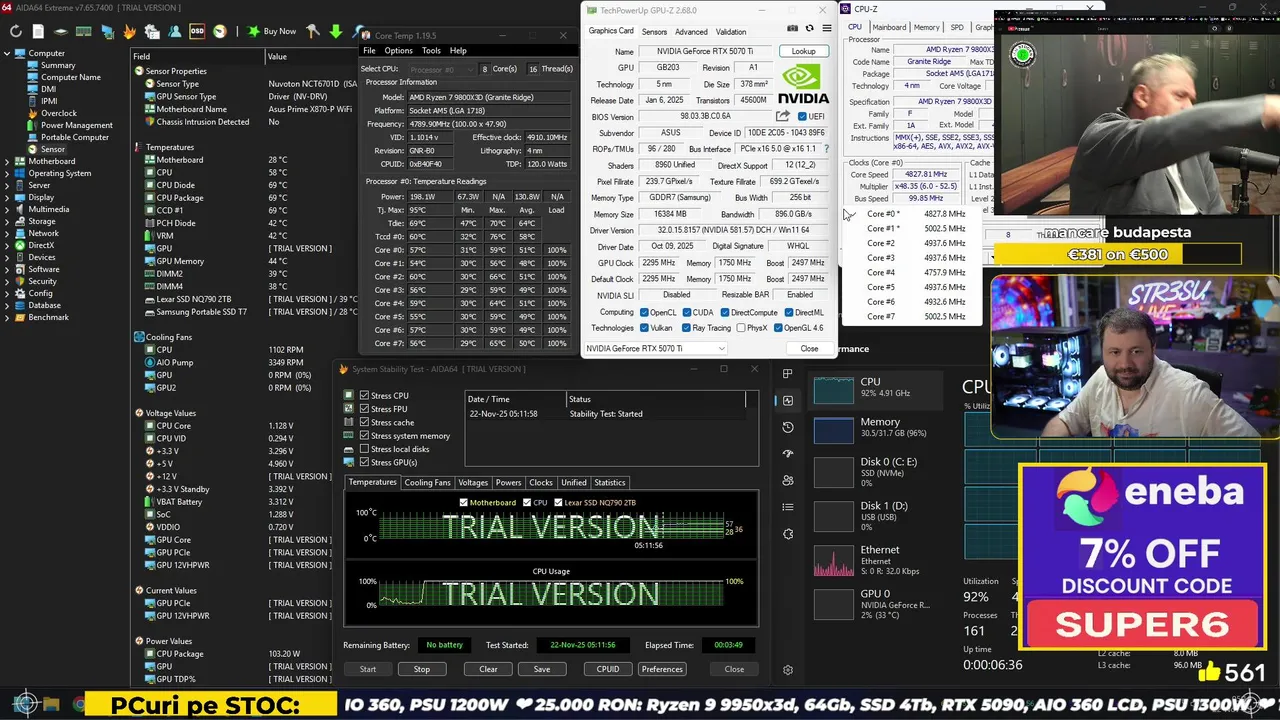Viewport: 1280px width, 720px height.
Task: Click the AIDA64 round gauge toolbar icon
Action: 219,32
